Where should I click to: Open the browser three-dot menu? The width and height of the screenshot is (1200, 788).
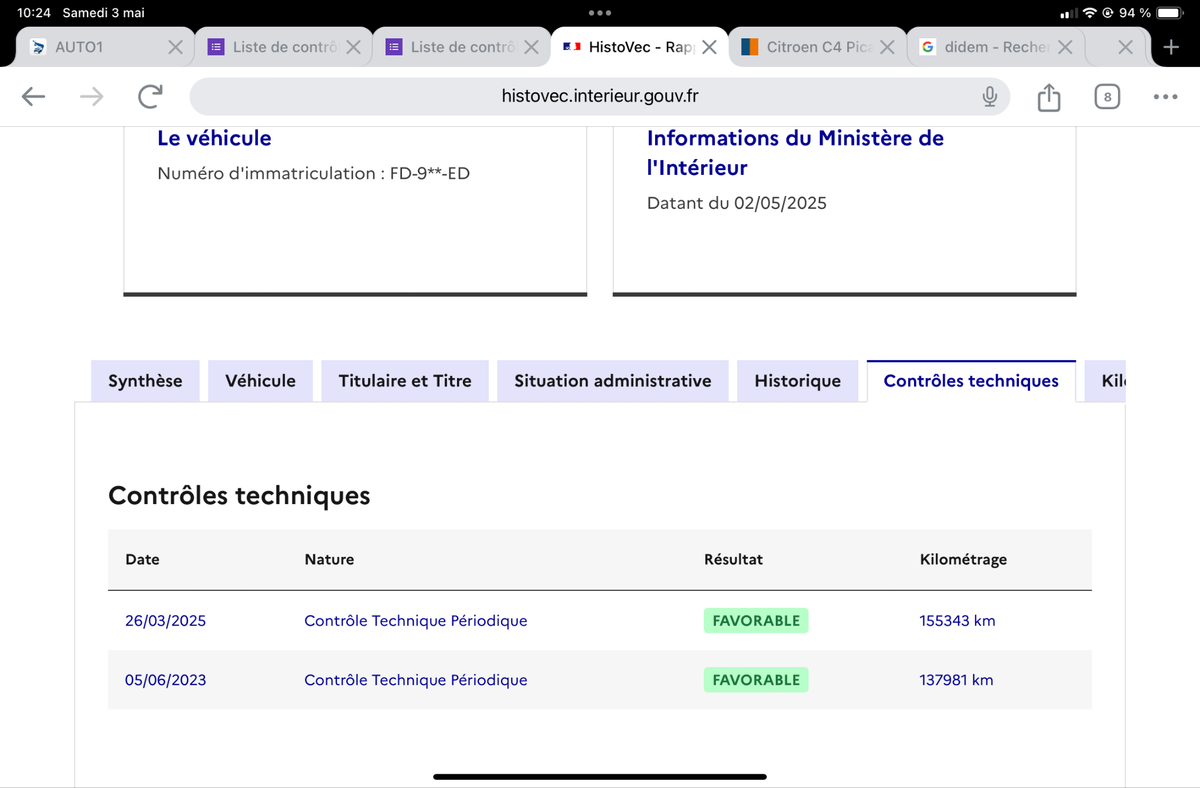coord(1165,97)
